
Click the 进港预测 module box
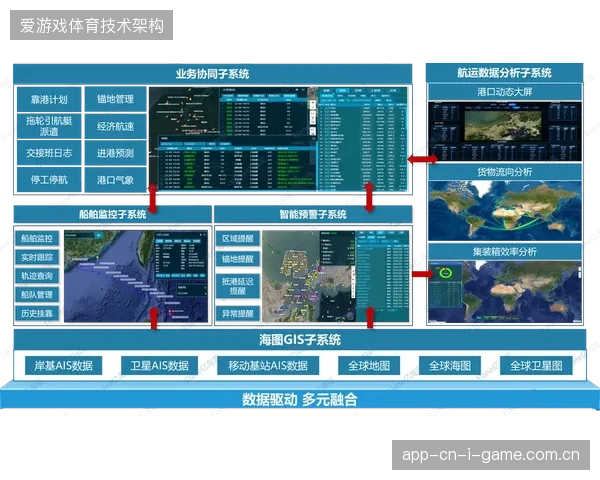coord(115,153)
